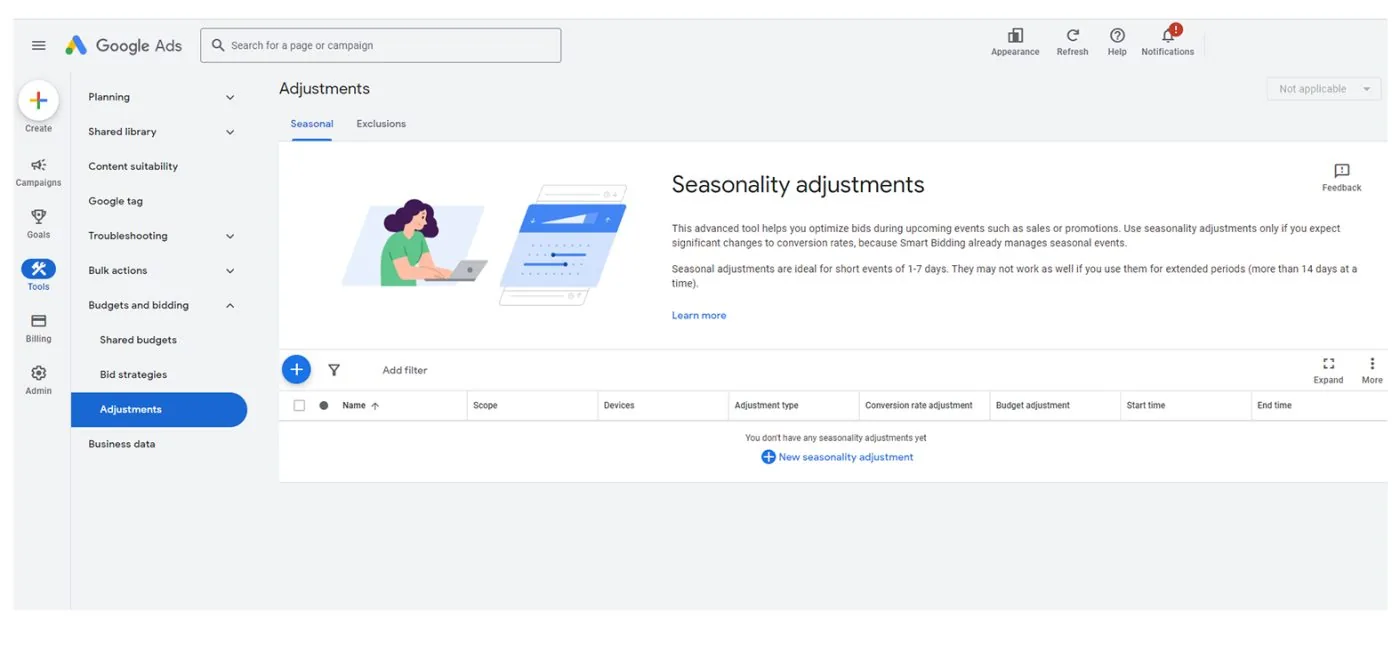Tick the select-all checkbox in table header
Viewport: 1400px width, 667px height.
(299, 406)
